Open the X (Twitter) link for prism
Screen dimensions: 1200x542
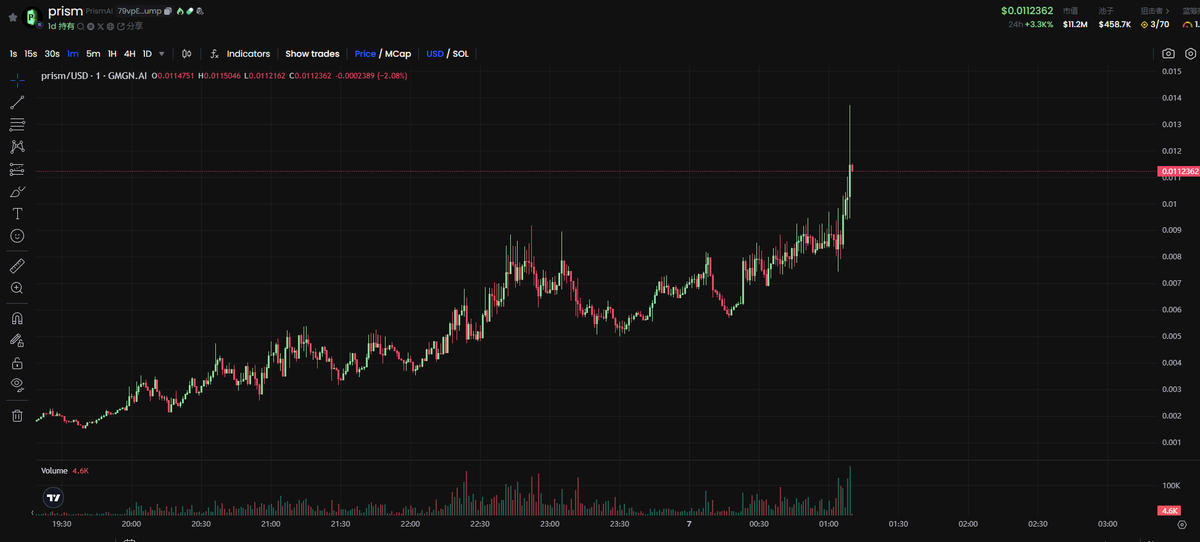[x=100, y=26]
